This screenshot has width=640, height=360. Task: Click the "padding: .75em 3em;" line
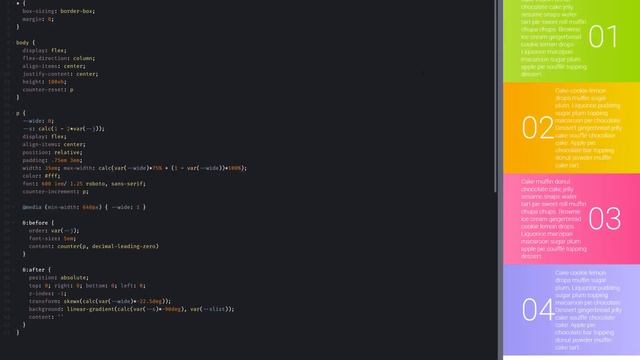[52, 160]
